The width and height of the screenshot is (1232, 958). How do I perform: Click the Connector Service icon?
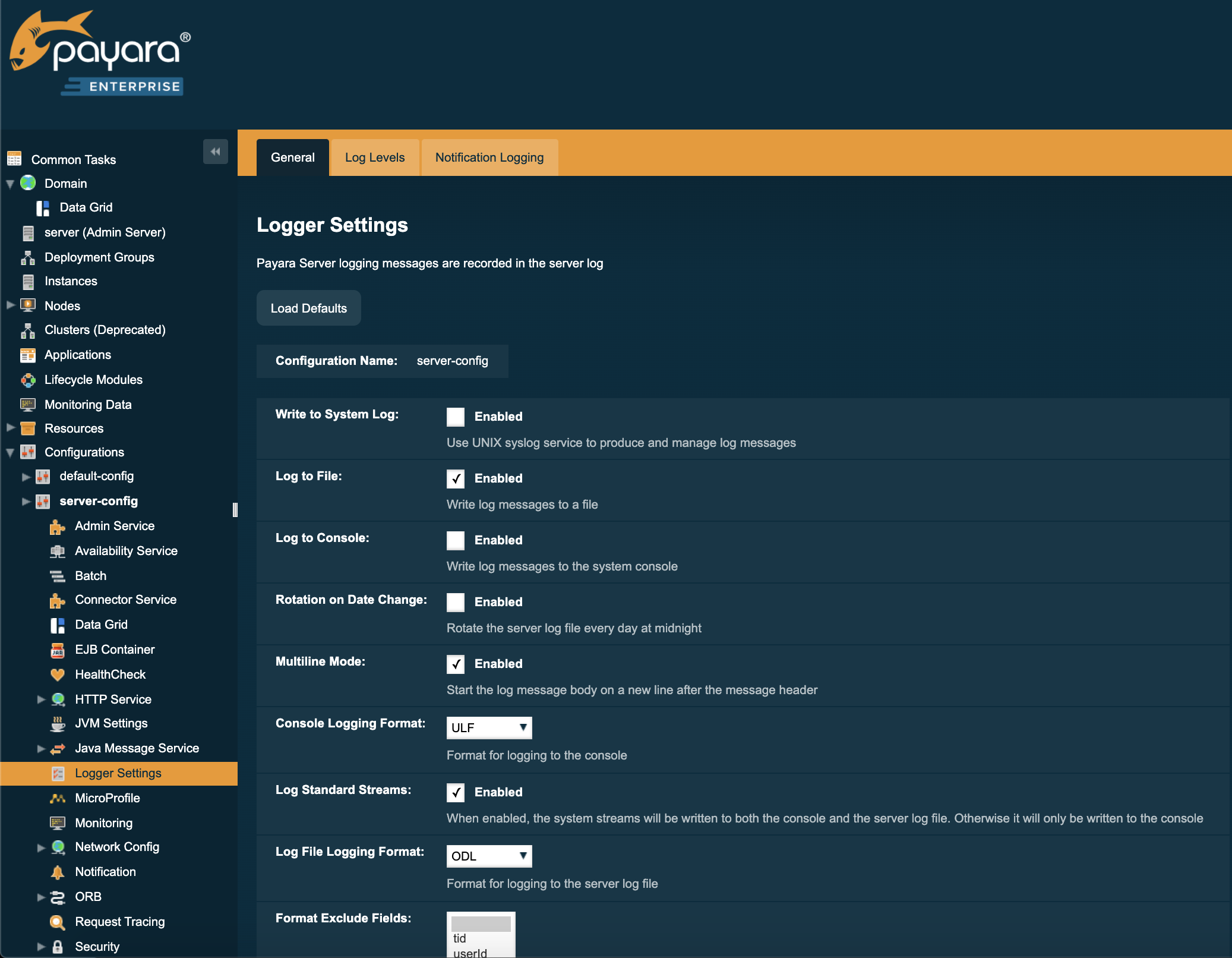(58, 600)
